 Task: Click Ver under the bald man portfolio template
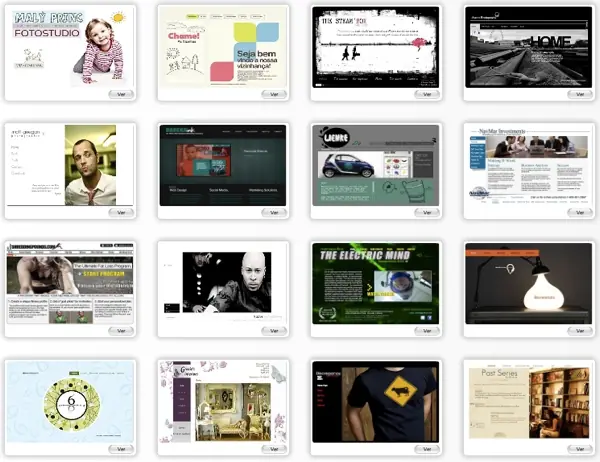274,331
